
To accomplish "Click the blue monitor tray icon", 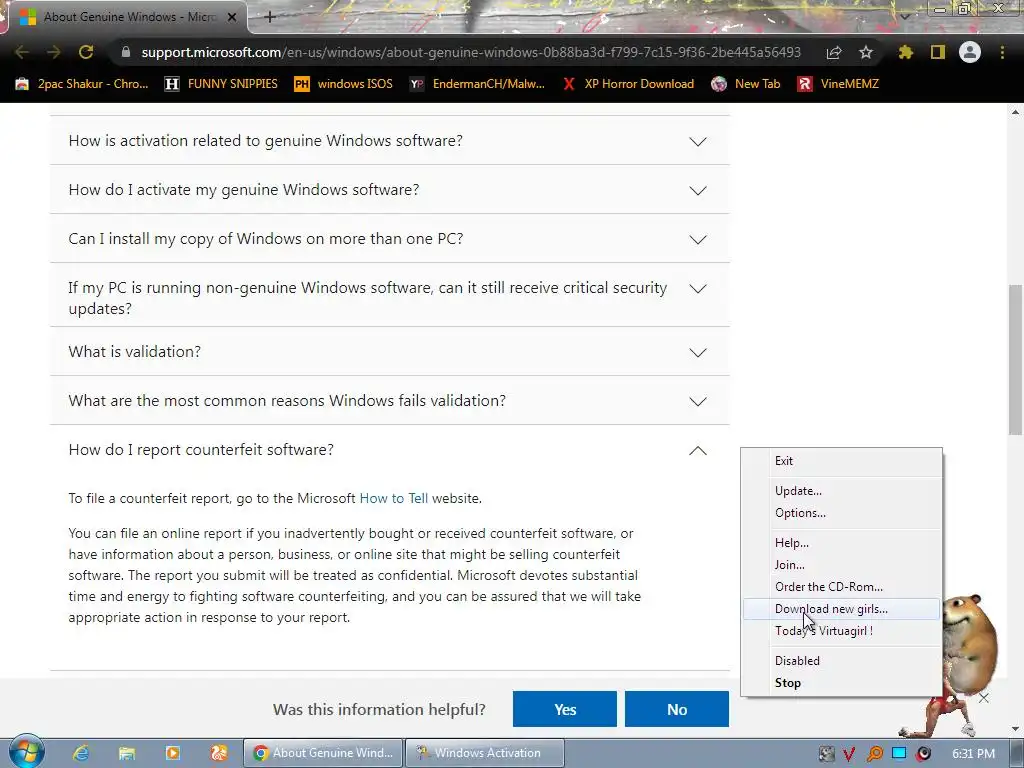I will tap(899, 754).
